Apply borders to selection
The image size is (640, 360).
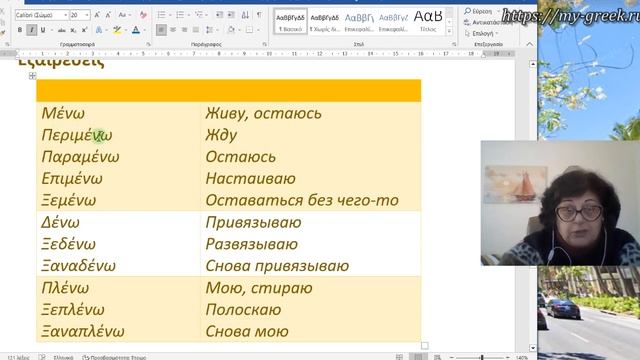pyautogui.click(x=249, y=30)
